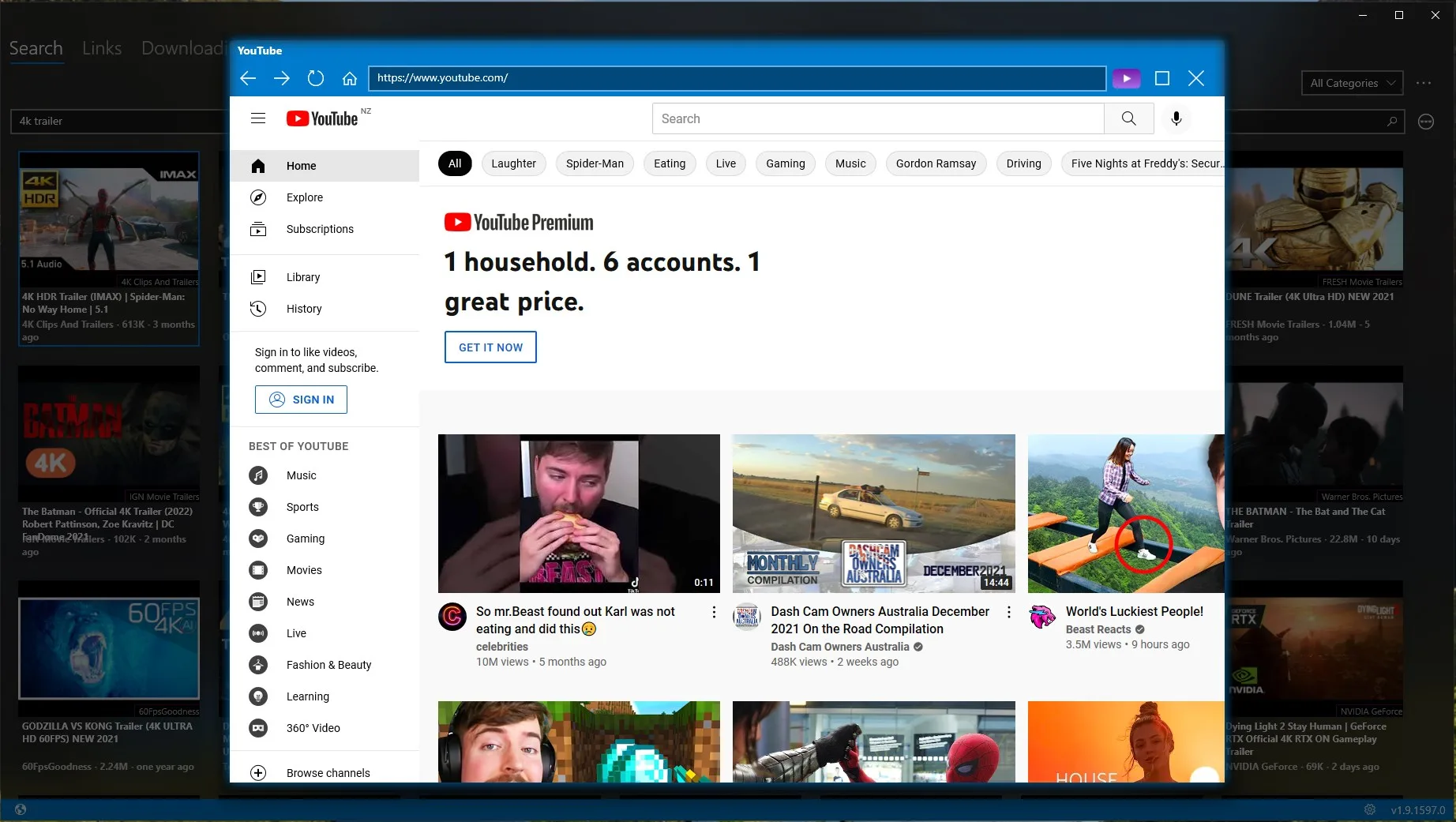Go back in the embedded browser
This screenshot has height=822, width=1456.
click(248, 78)
